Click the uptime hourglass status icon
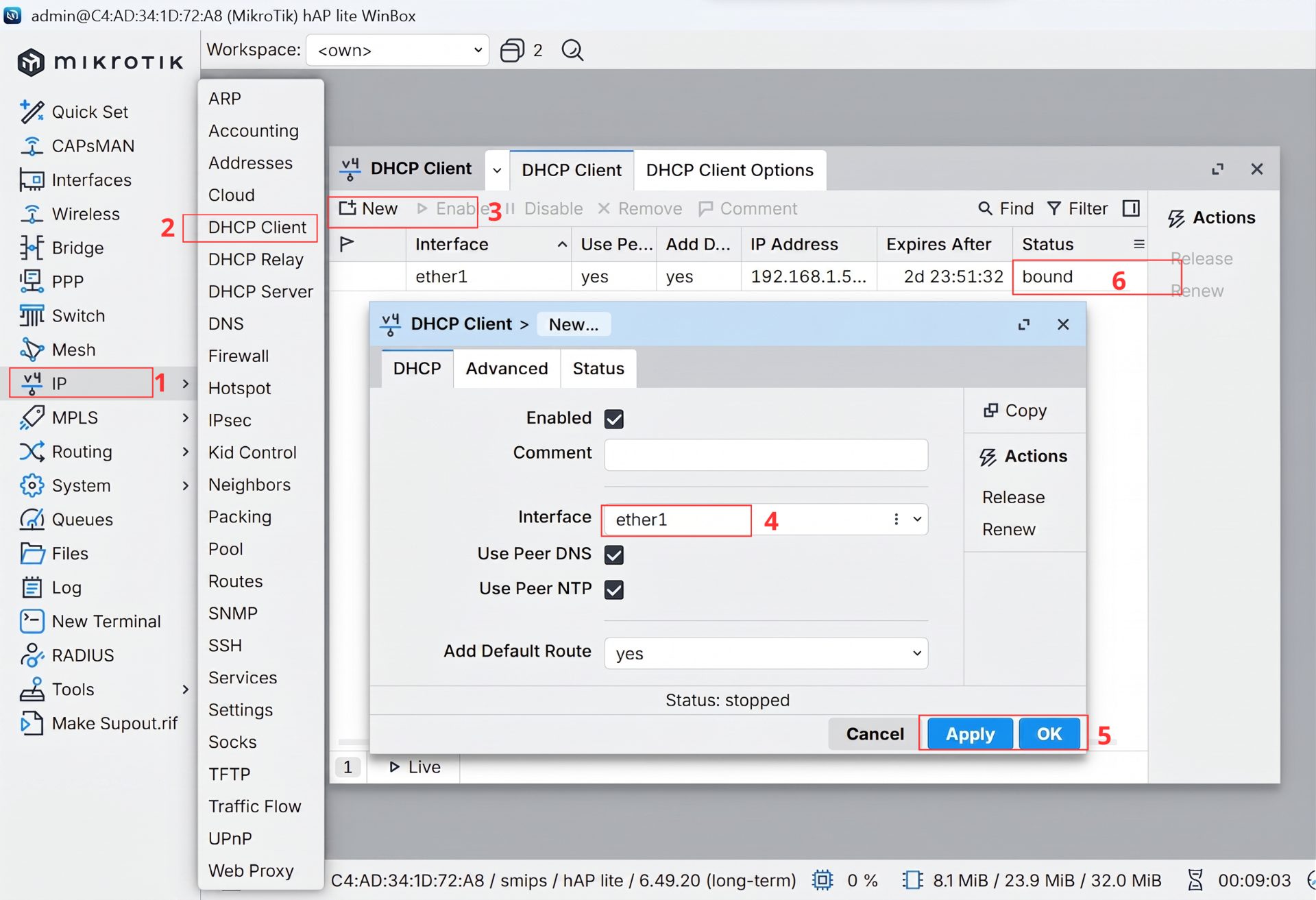This screenshot has height=900, width=1316. [x=1195, y=880]
